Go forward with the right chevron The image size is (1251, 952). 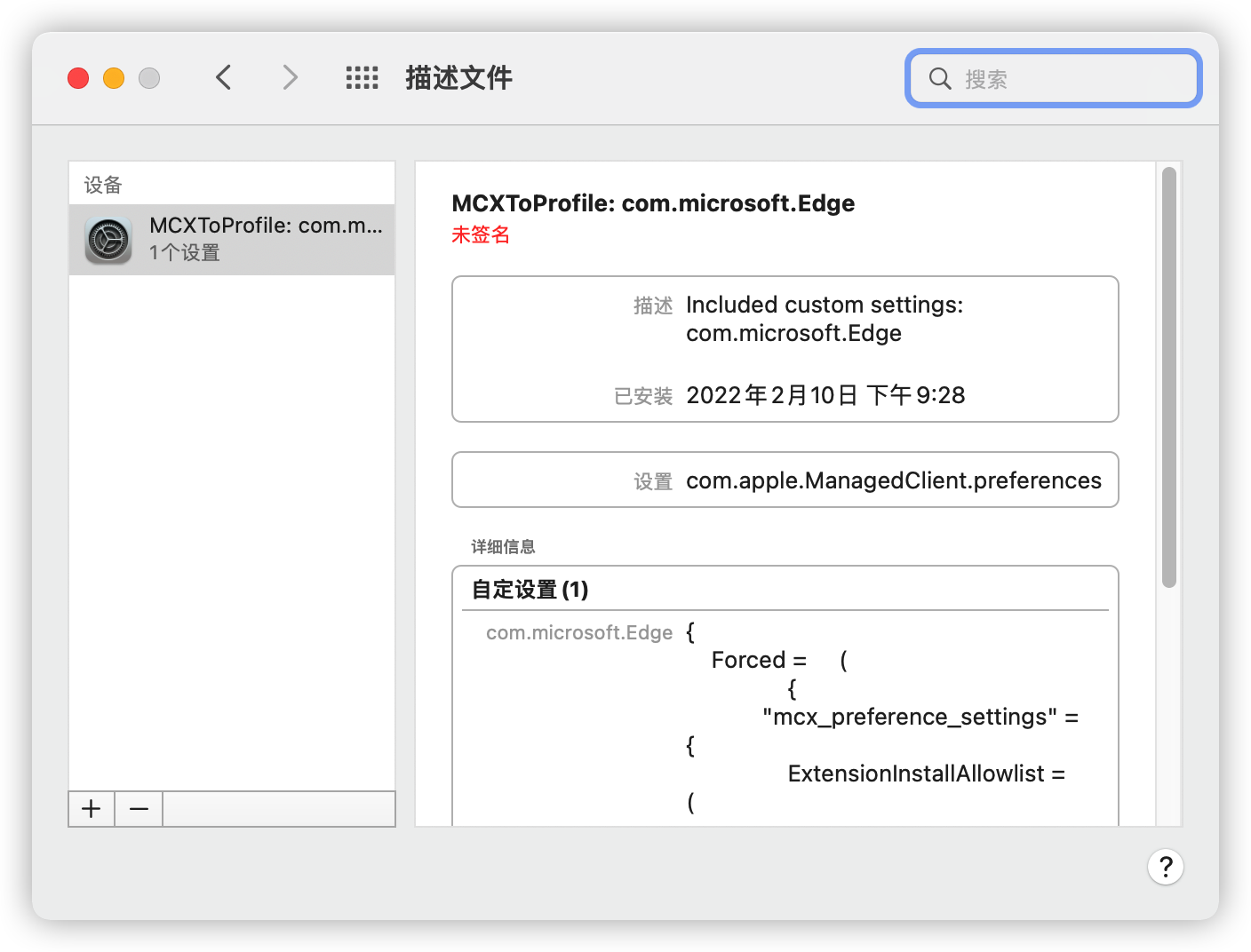(290, 78)
